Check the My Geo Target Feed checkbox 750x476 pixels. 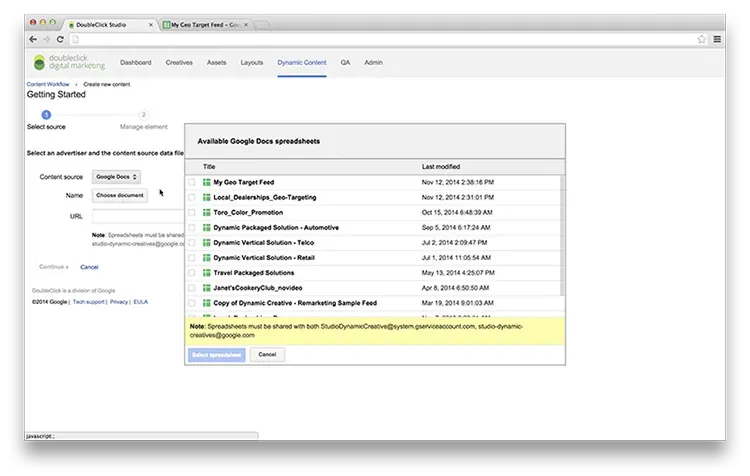coord(193,183)
